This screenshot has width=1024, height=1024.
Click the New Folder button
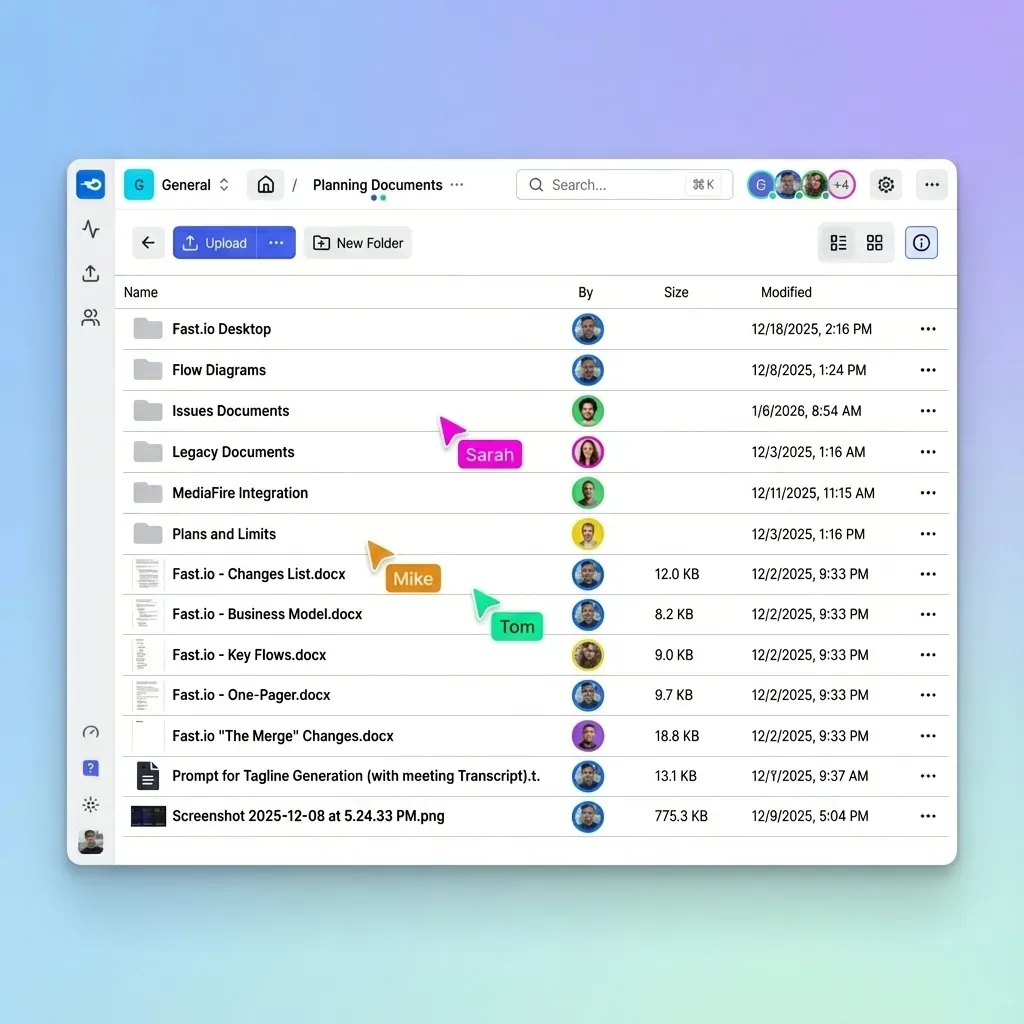[357, 242]
